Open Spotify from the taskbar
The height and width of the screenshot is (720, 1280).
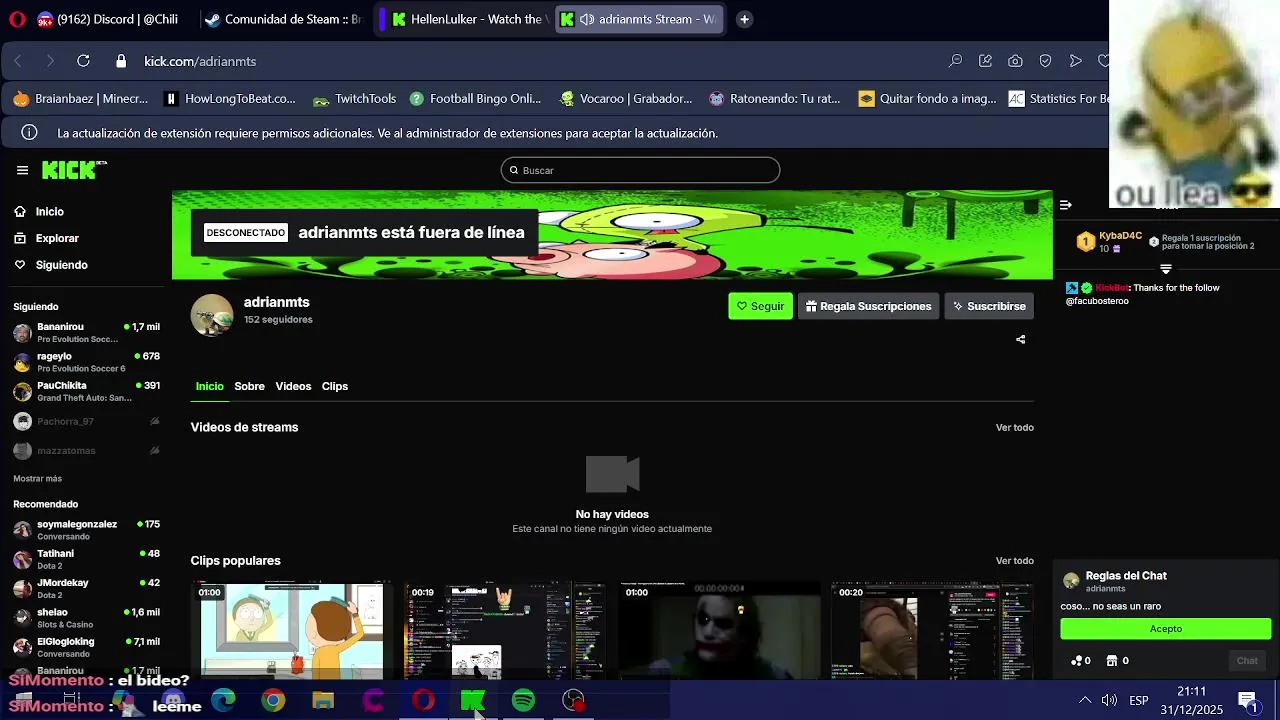coord(523,701)
